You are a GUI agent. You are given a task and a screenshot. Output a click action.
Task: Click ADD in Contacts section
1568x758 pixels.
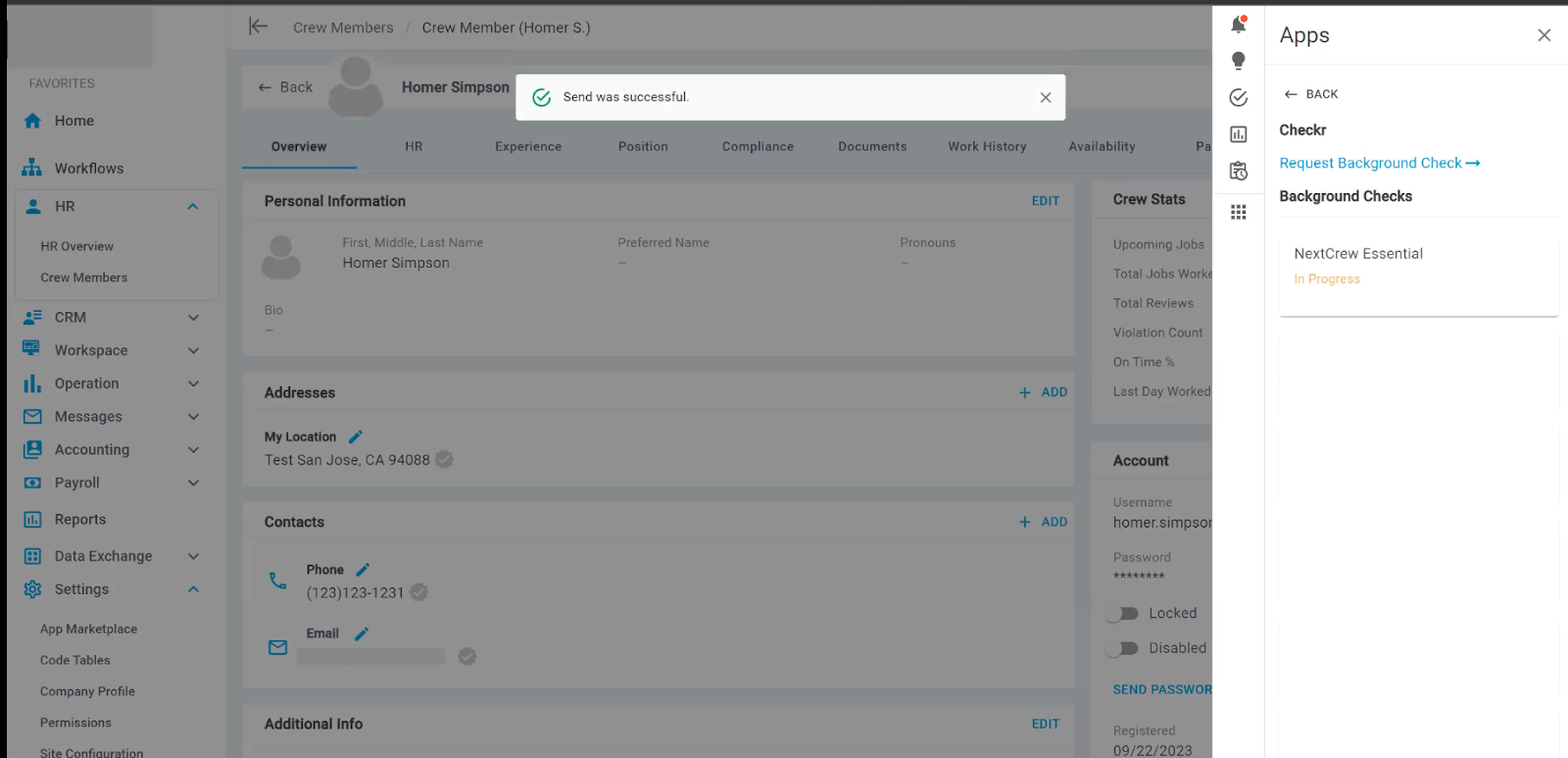(x=1043, y=522)
